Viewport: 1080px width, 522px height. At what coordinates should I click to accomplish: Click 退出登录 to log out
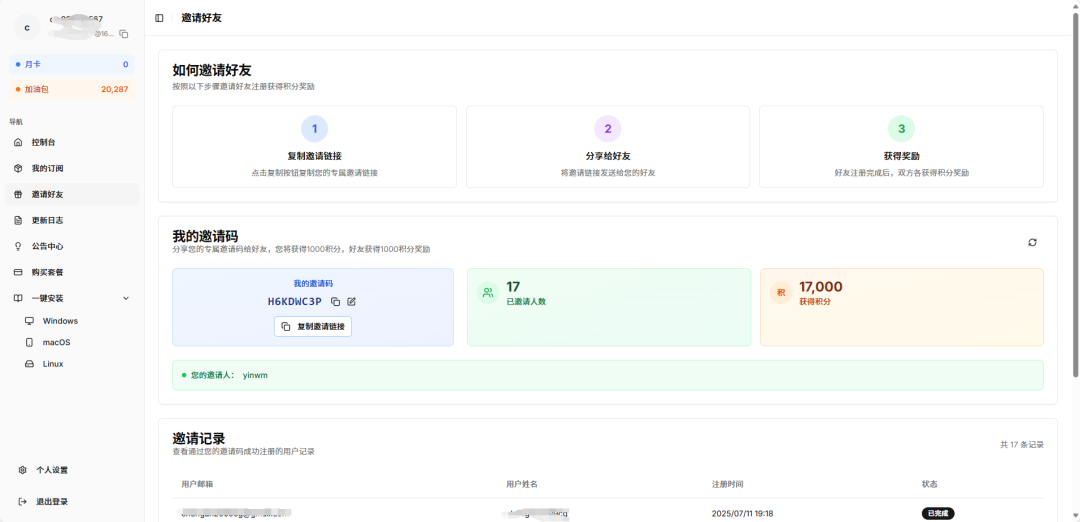(x=52, y=502)
